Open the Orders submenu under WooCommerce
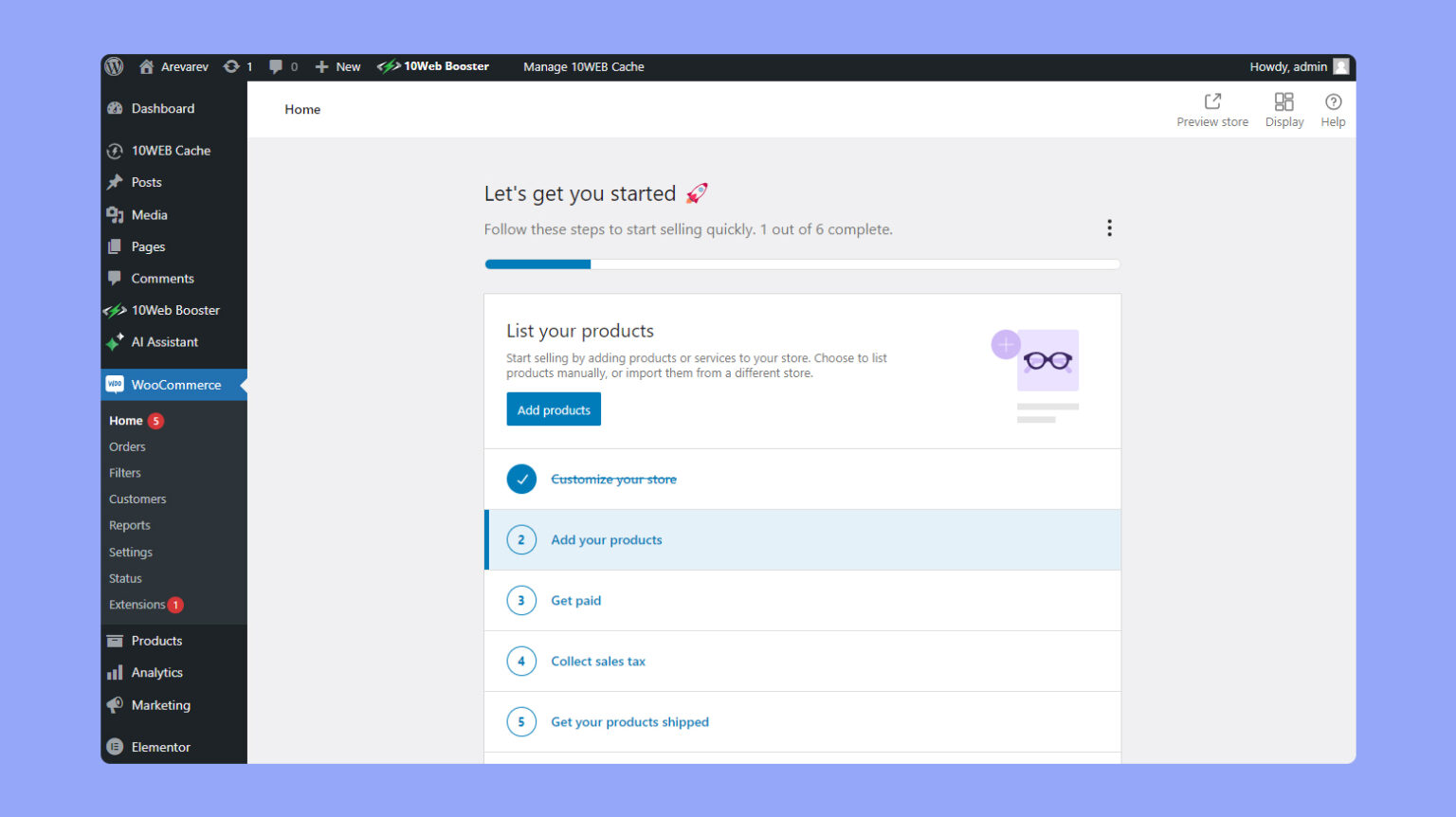This screenshot has height=817, width=1456. click(127, 446)
